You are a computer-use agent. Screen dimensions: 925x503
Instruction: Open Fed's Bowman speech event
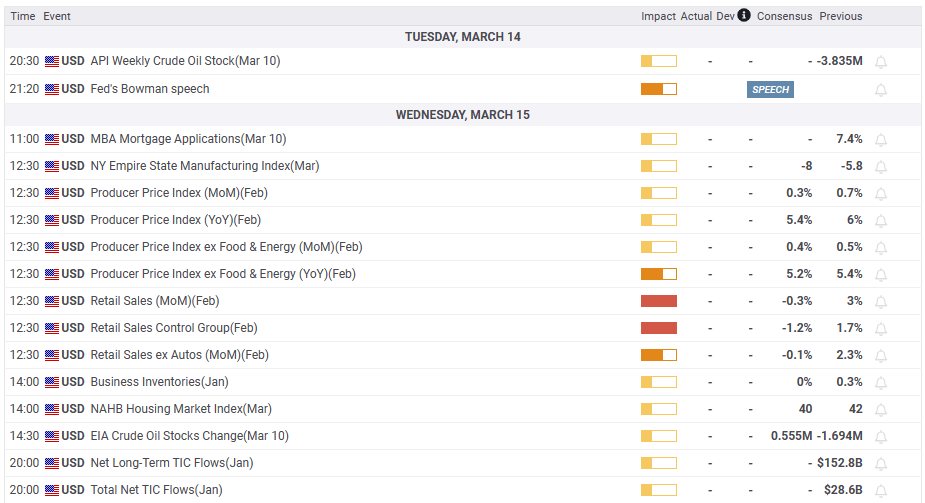click(150, 89)
